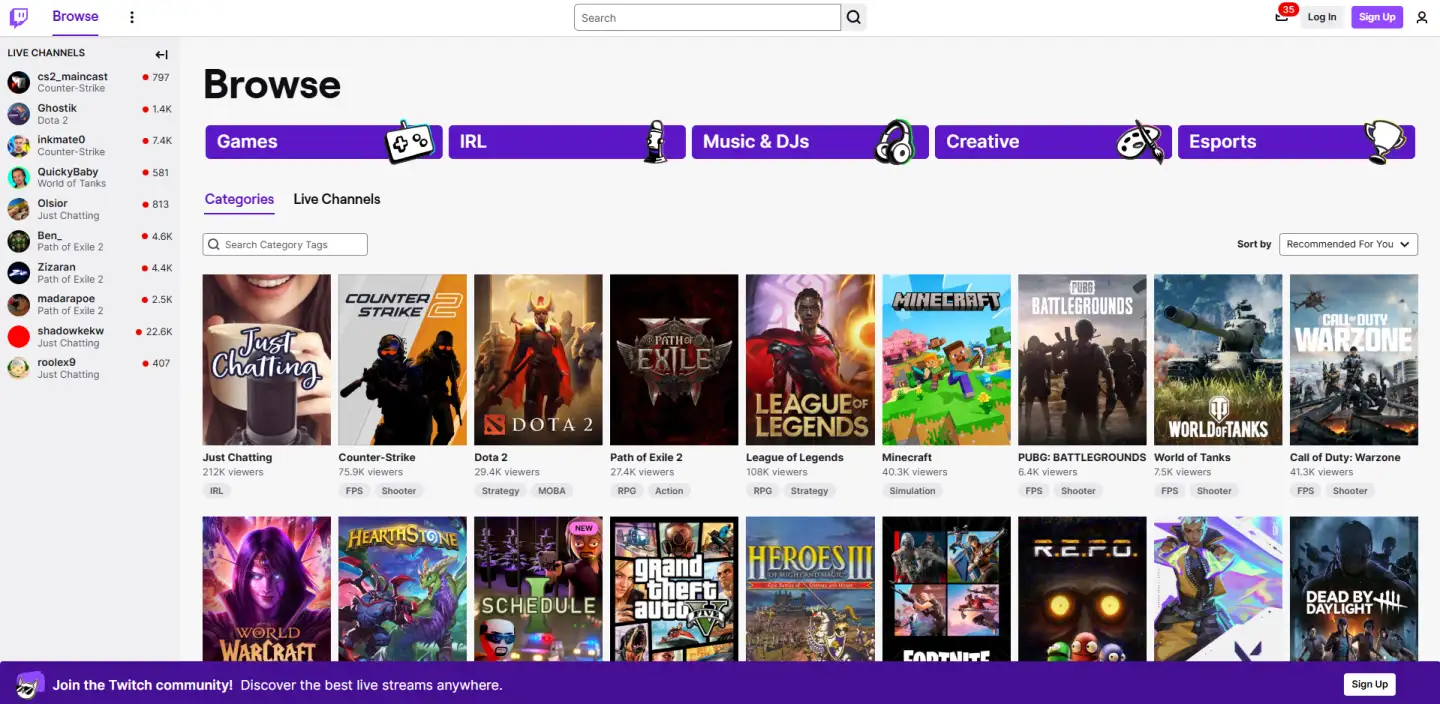Click the Music headphones icon
Image resolution: width=1440 pixels, height=704 pixels.
click(x=894, y=142)
